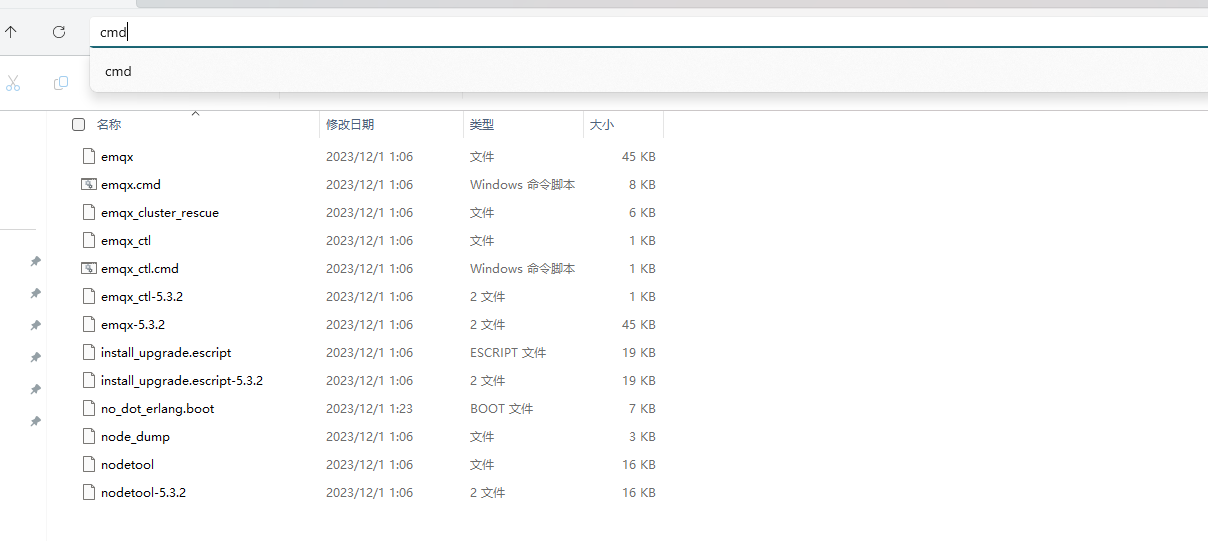Select the file name nodetool-5.3.2
This screenshot has height=541, width=1208.
tap(143, 493)
